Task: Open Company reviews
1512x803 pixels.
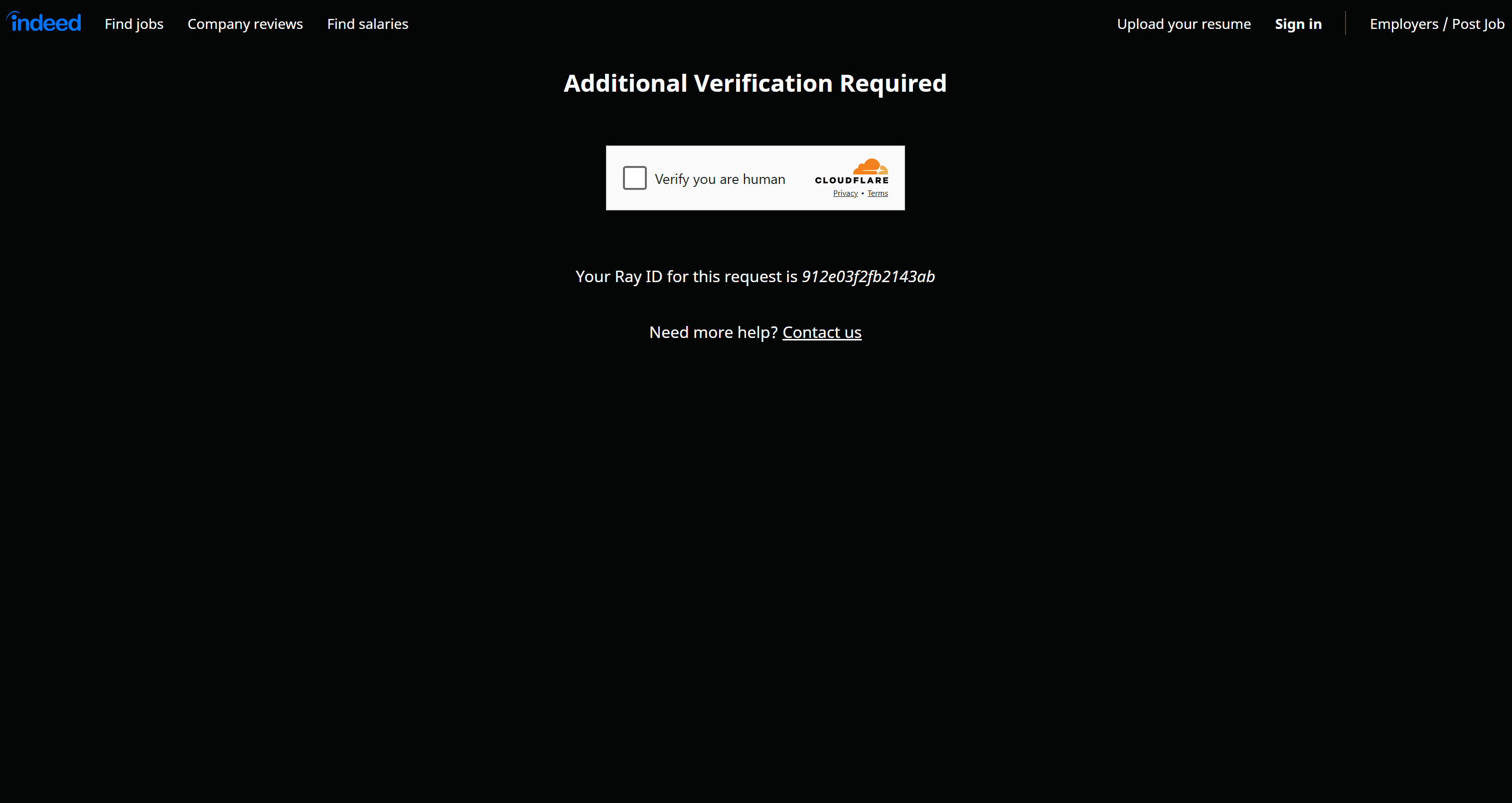Action: (x=245, y=24)
